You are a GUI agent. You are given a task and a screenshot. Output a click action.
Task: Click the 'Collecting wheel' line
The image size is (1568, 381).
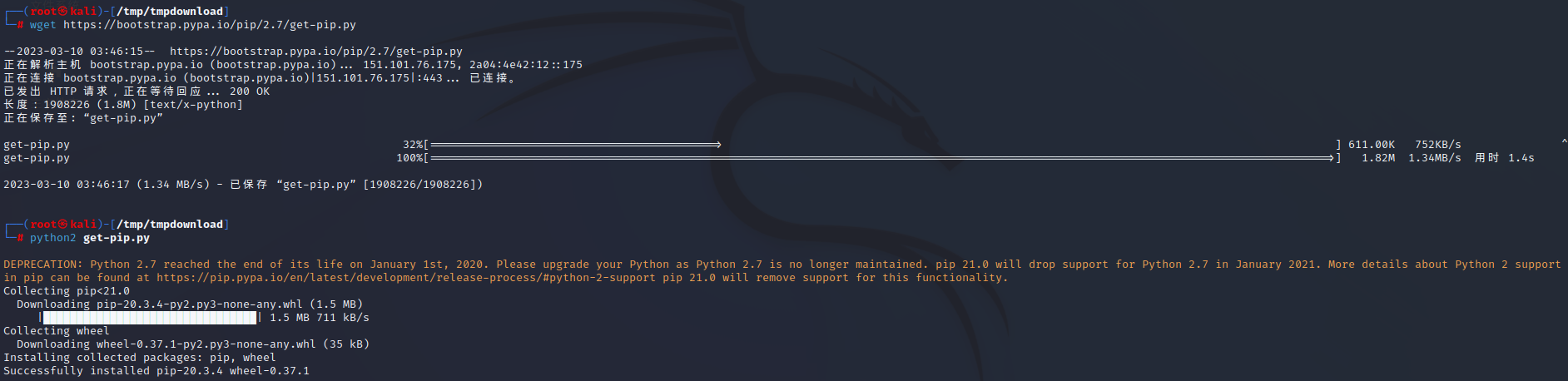coord(57,331)
